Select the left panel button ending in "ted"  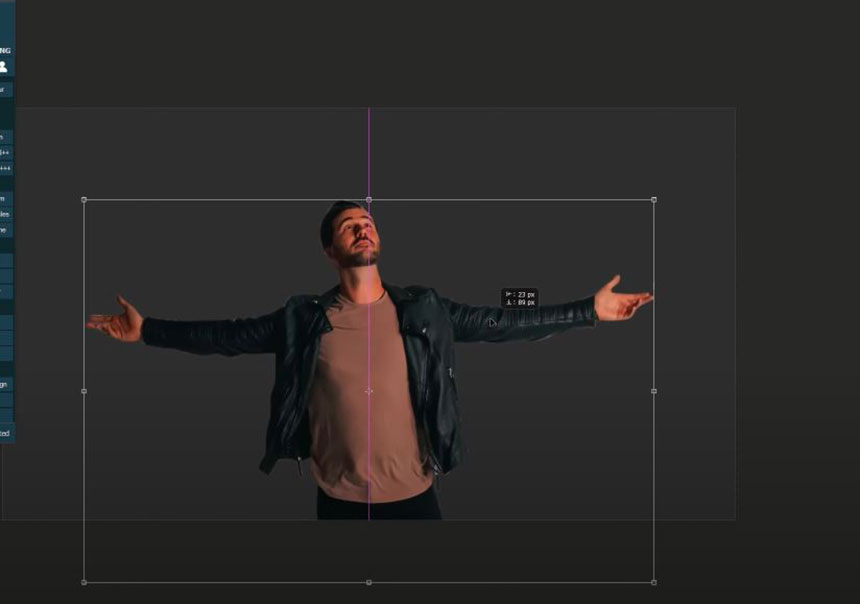(5, 433)
